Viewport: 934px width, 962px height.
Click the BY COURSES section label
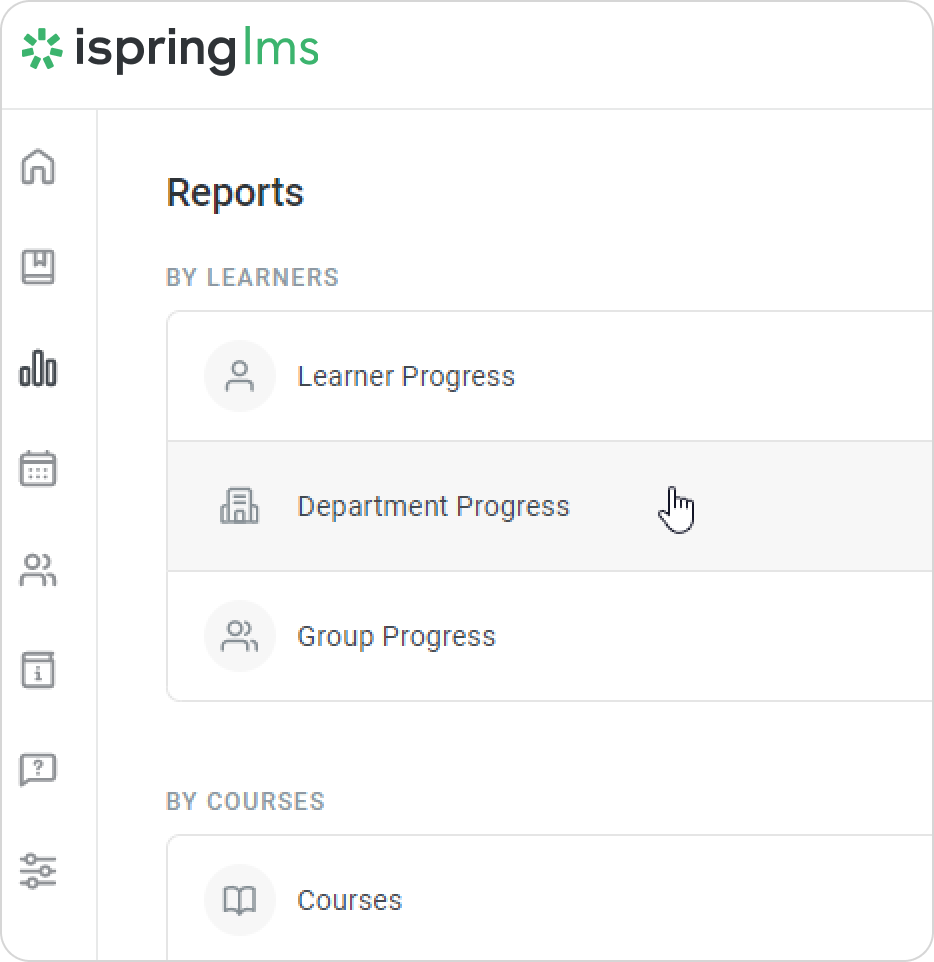tap(245, 802)
